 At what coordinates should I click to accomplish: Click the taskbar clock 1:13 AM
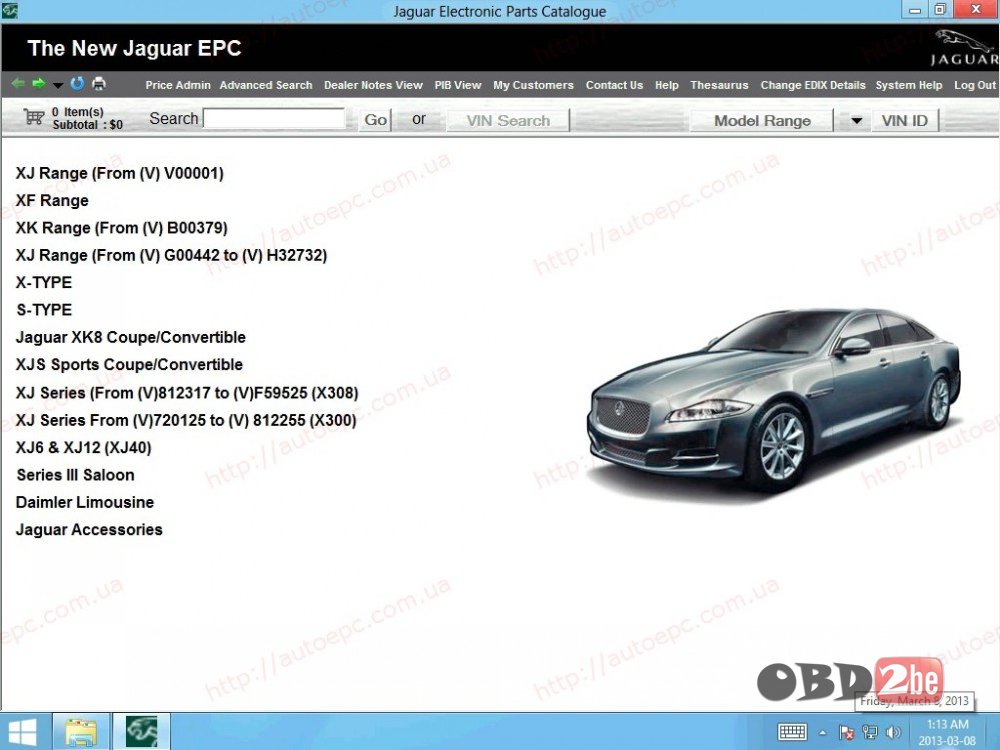click(947, 724)
